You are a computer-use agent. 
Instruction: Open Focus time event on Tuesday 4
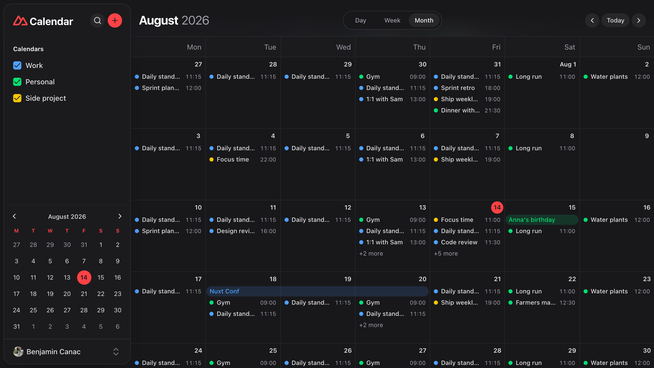pos(243,159)
